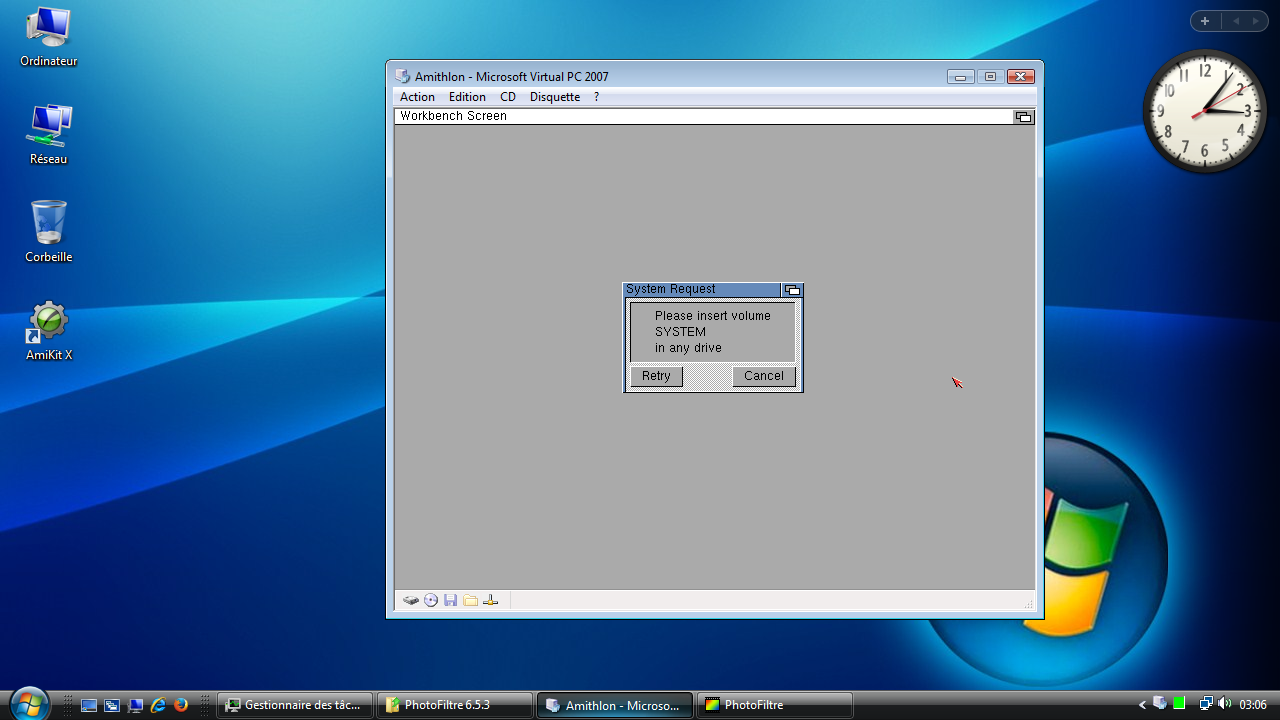This screenshot has width=1280, height=720.
Task: Switch to Gestionnaire des tâches taskbar button
Action: point(295,705)
